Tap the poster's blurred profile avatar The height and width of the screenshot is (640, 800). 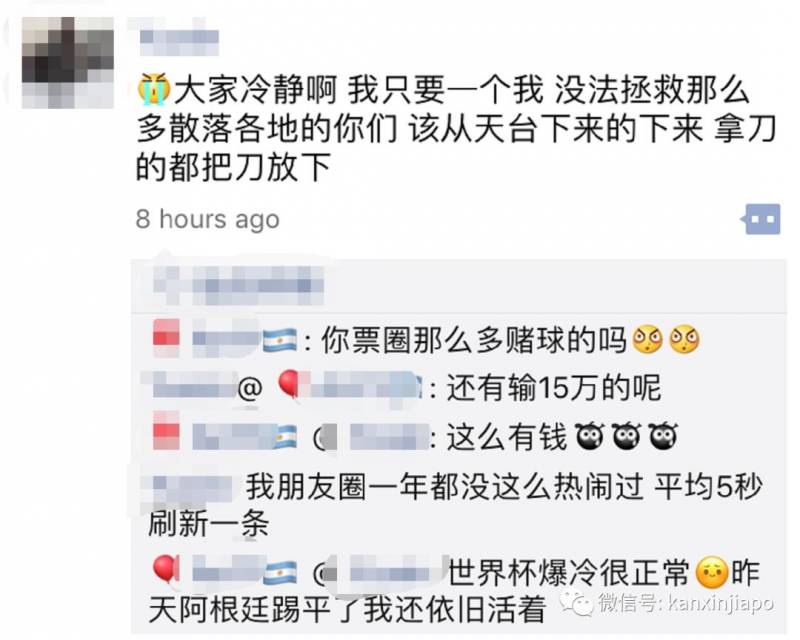click(x=68, y=62)
